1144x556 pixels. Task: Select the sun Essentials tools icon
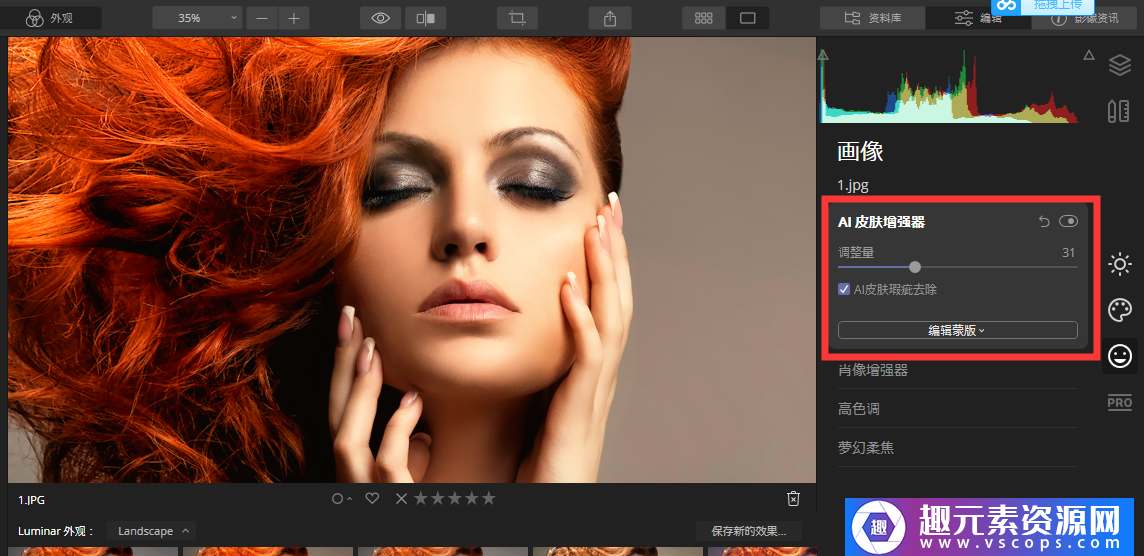pyautogui.click(x=1120, y=265)
